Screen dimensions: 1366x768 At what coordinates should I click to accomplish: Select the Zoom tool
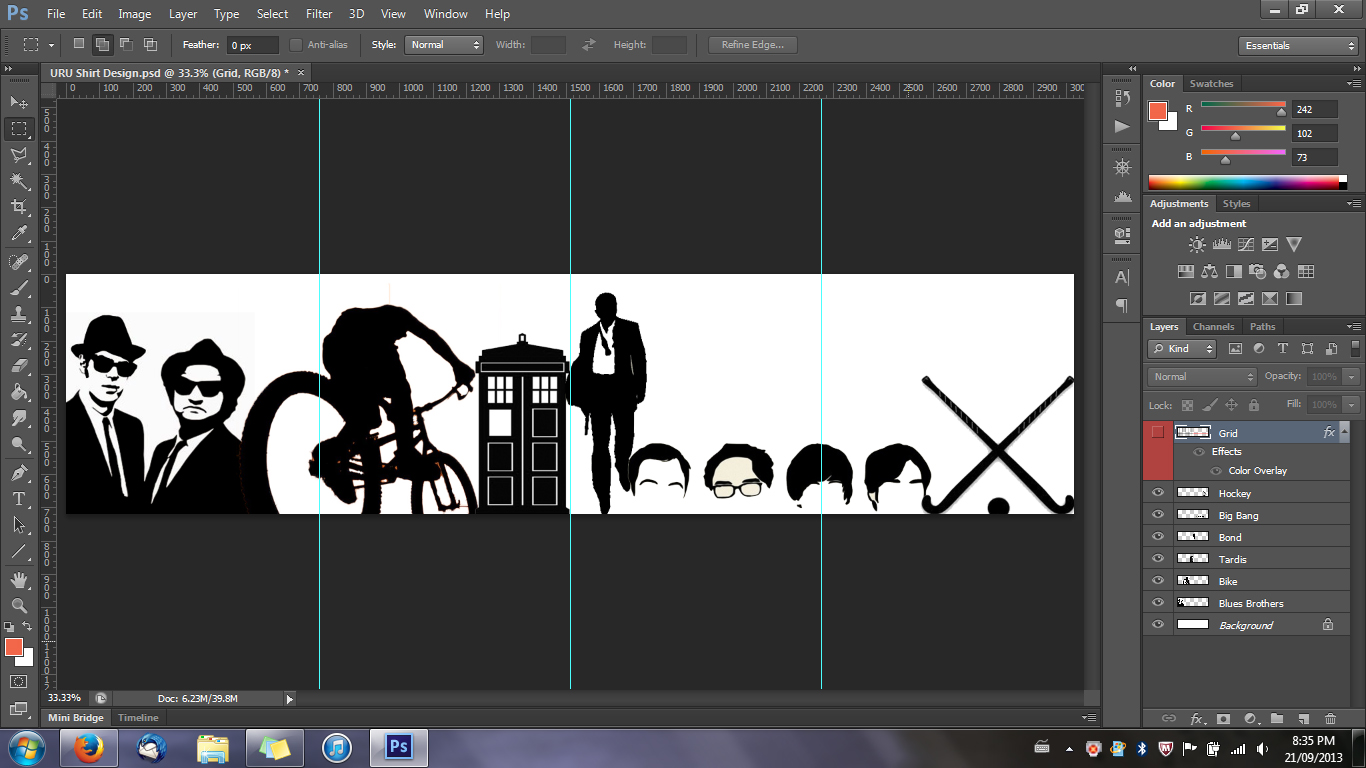click(x=19, y=605)
